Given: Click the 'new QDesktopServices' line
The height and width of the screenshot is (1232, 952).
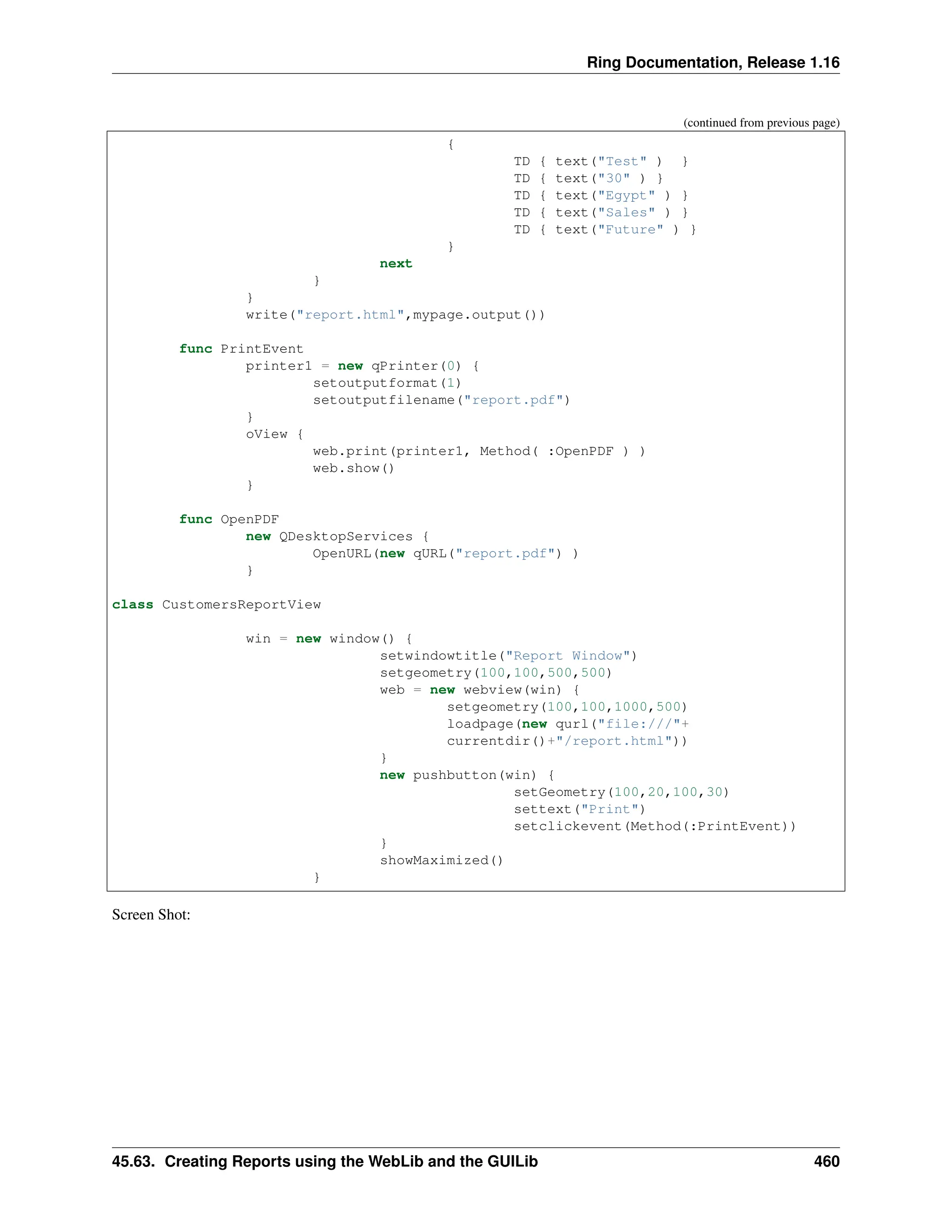Looking at the screenshot, I should [337, 537].
